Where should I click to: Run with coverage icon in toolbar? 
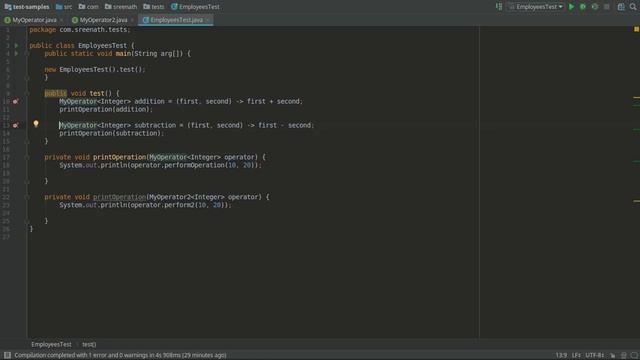(595, 7)
